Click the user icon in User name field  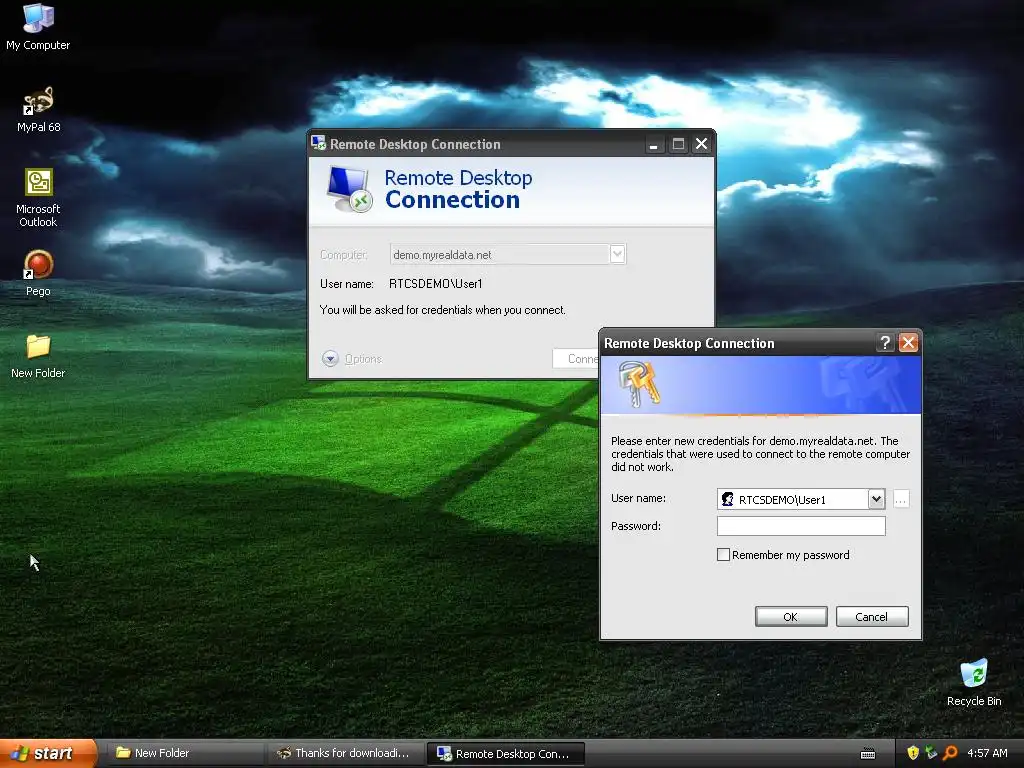coord(727,500)
